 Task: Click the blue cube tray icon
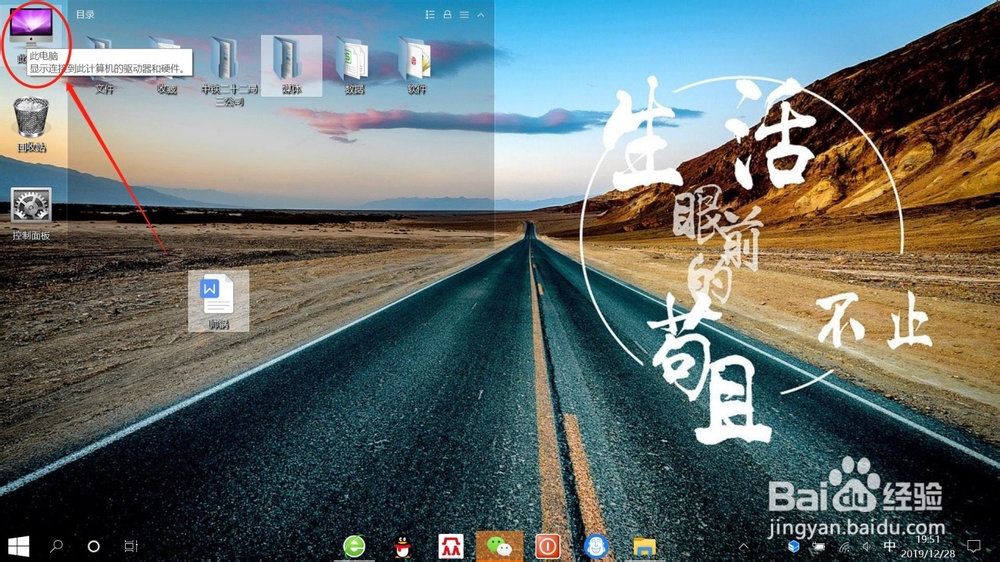pyautogui.click(x=793, y=547)
